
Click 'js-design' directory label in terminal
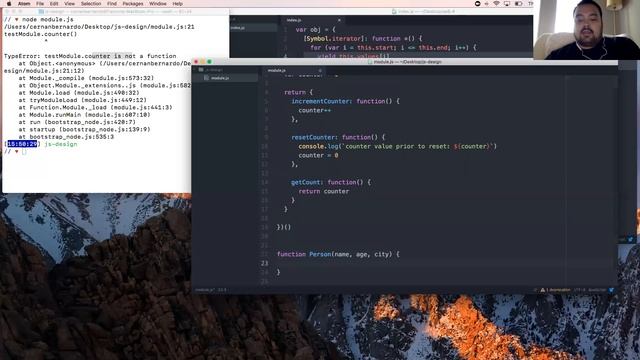tap(61, 144)
